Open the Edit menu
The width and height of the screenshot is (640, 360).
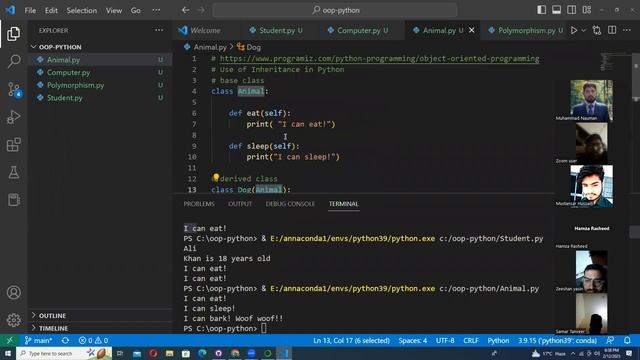51,10
